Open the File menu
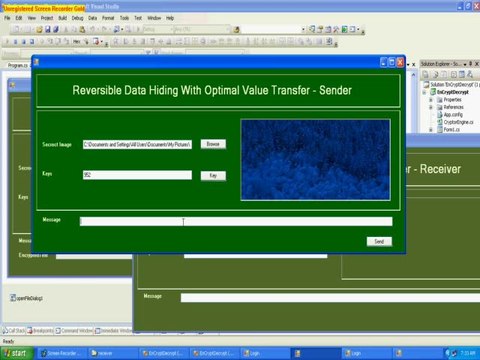The height and width of the screenshot is (360, 480). (7, 18)
